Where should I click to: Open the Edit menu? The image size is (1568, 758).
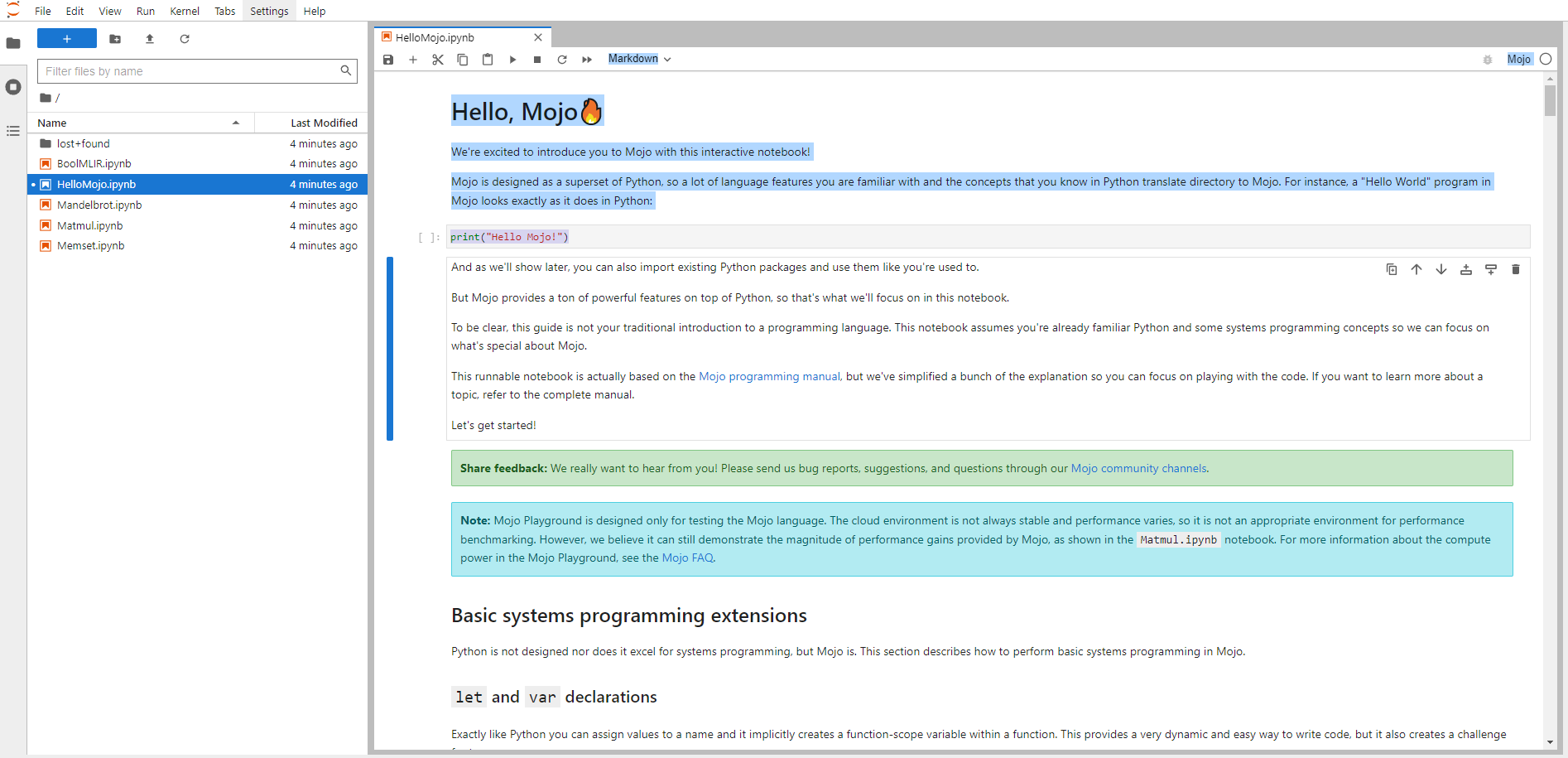[x=75, y=11]
